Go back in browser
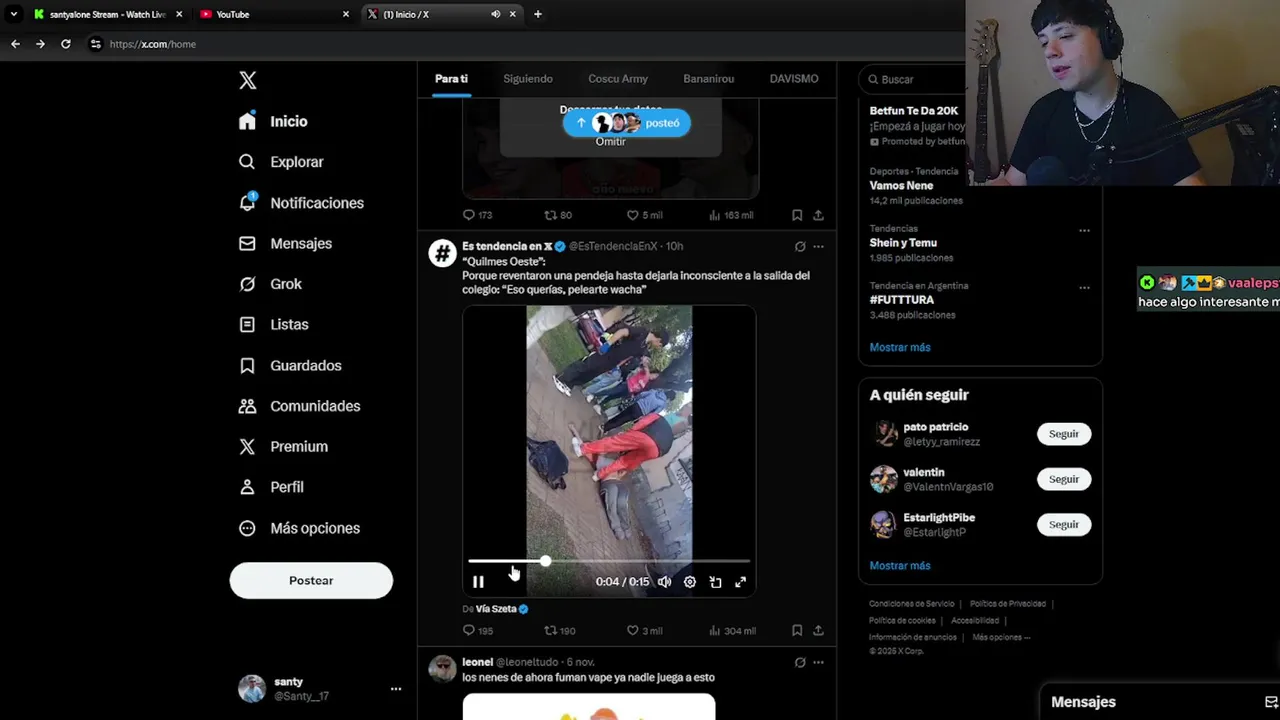Image resolution: width=1280 pixels, height=720 pixels. pyautogui.click(x=15, y=44)
